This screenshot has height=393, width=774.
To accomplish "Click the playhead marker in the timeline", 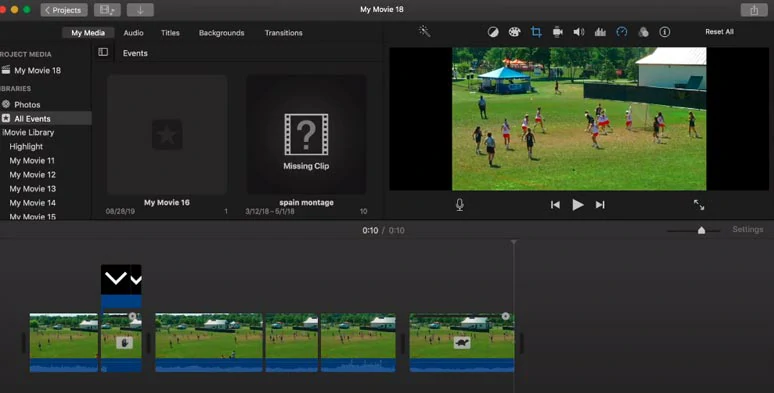I will (514, 242).
